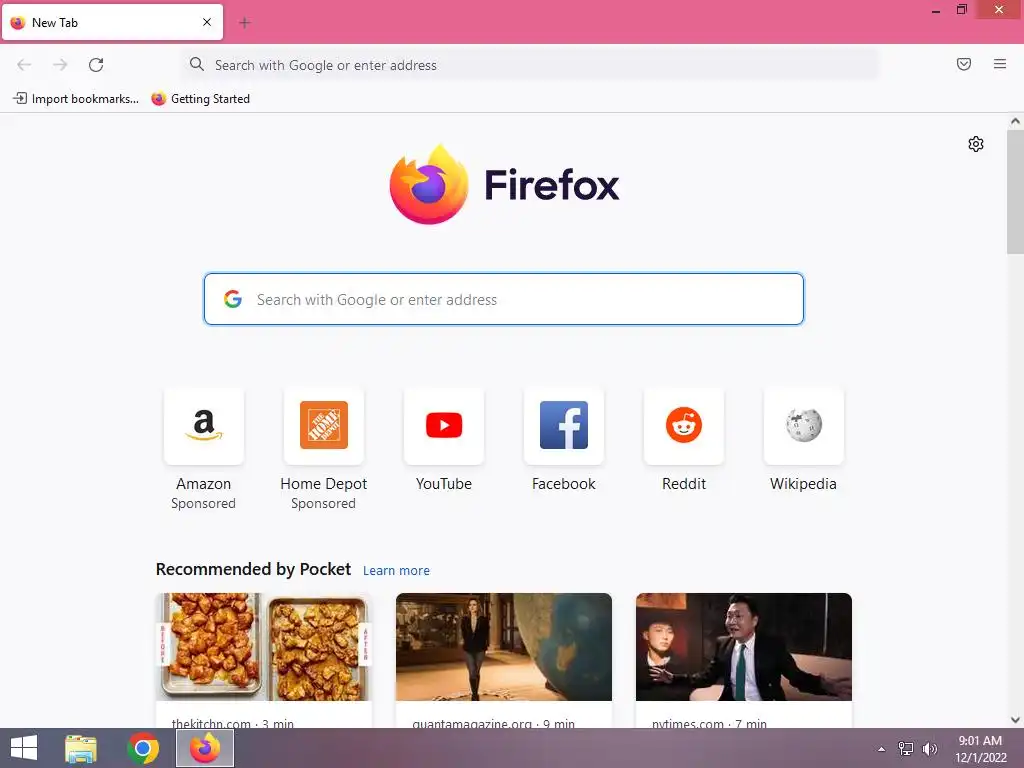Image resolution: width=1024 pixels, height=768 pixels.
Task: Reload the current page
Action: 96,65
